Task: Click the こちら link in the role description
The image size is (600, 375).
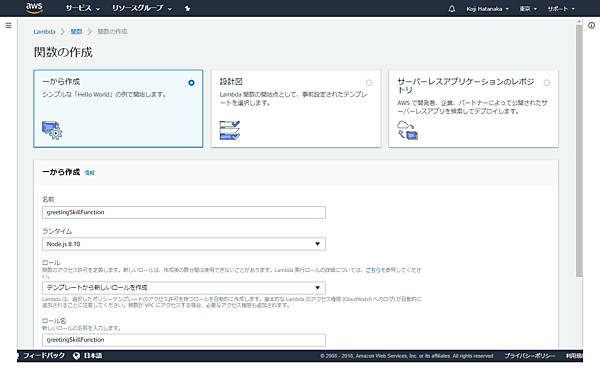Action: tap(373, 270)
